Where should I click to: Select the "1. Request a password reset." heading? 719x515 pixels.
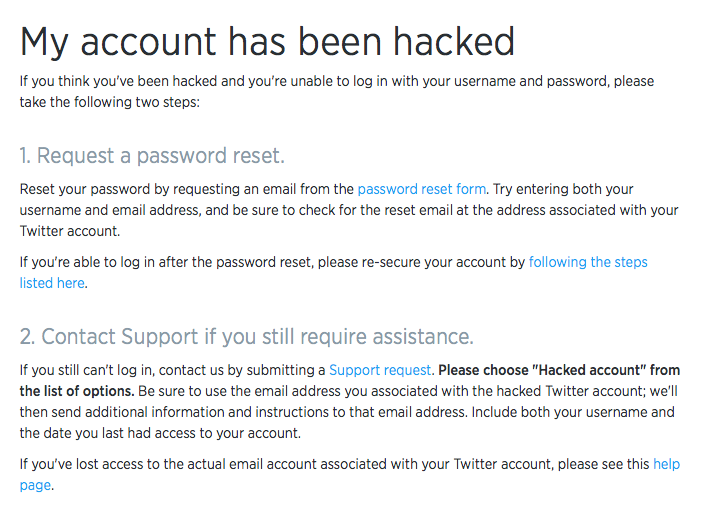[152, 156]
